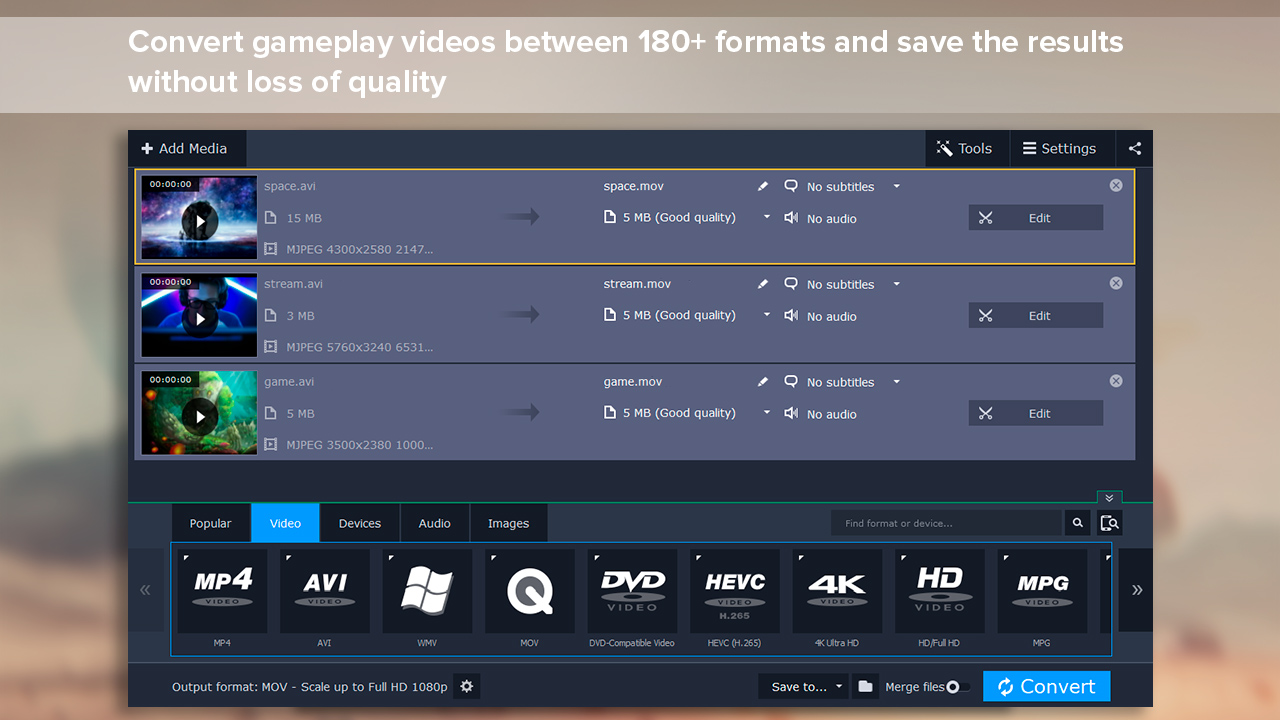The image size is (1280, 720).
Task: Choose the 4K Ultra HD preset icon
Action: click(837, 591)
